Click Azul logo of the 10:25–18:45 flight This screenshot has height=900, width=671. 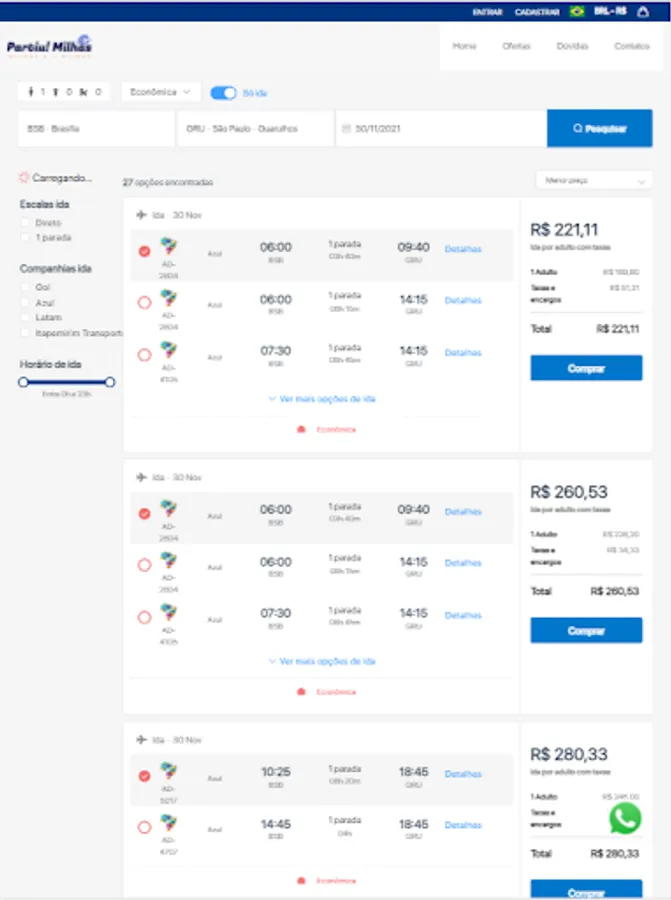coord(168,771)
